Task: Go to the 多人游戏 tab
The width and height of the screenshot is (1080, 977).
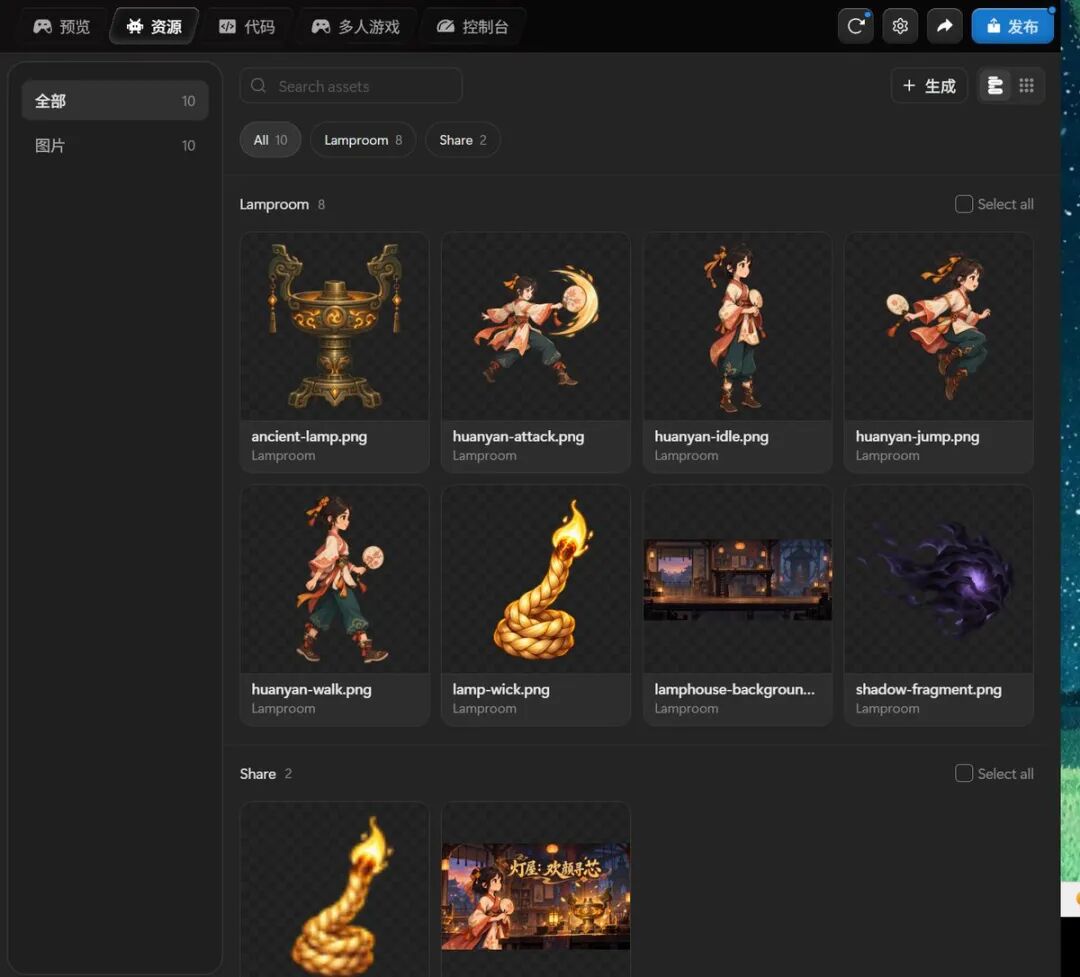Action: [355, 27]
